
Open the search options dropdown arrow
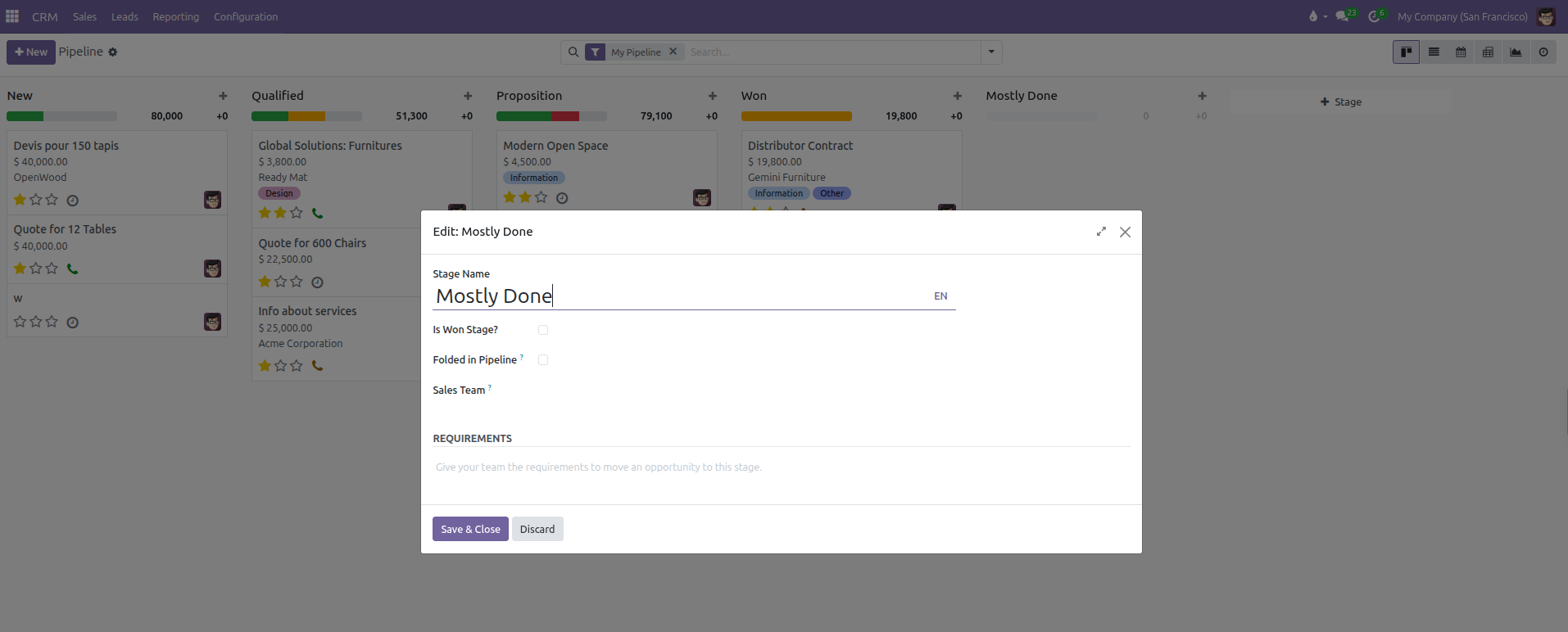click(x=991, y=52)
